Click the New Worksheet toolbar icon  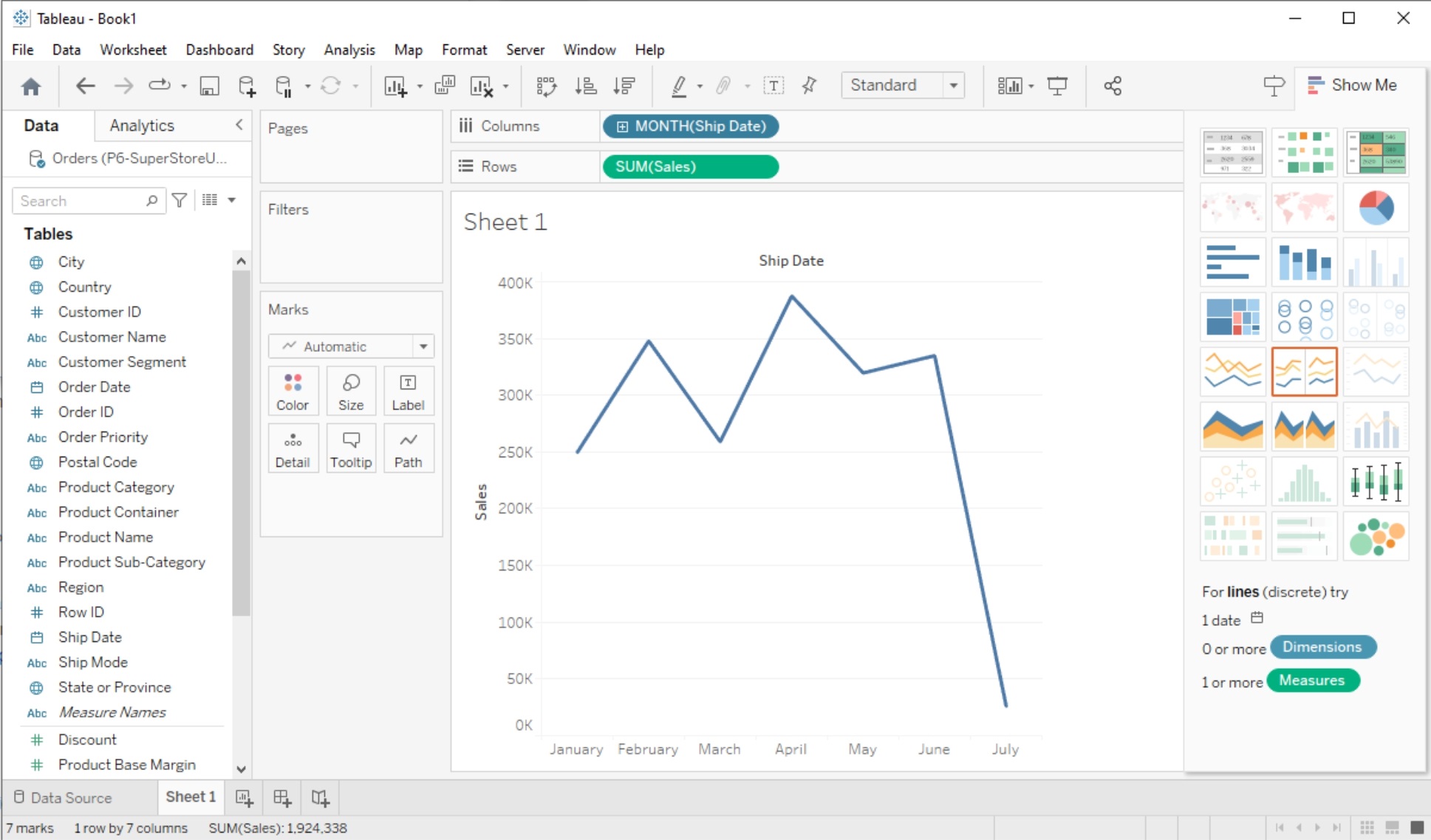pos(395,86)
